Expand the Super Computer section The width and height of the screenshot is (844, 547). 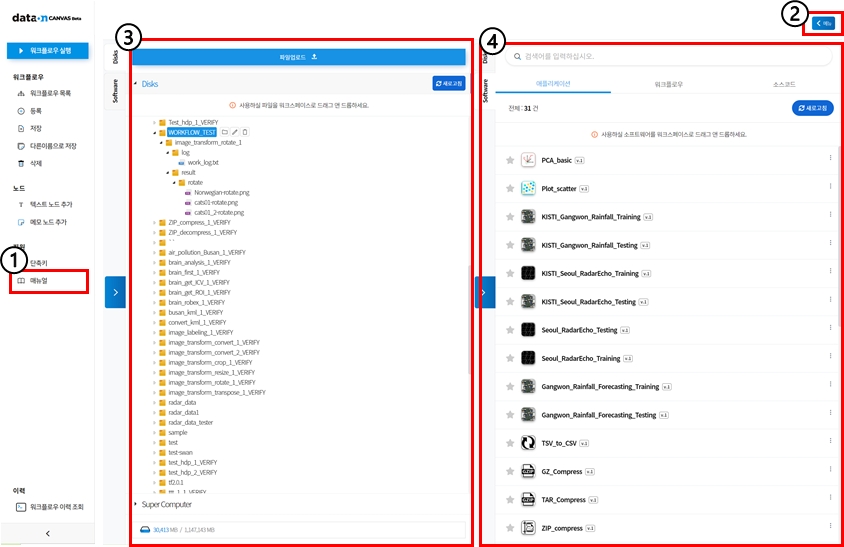136,504
